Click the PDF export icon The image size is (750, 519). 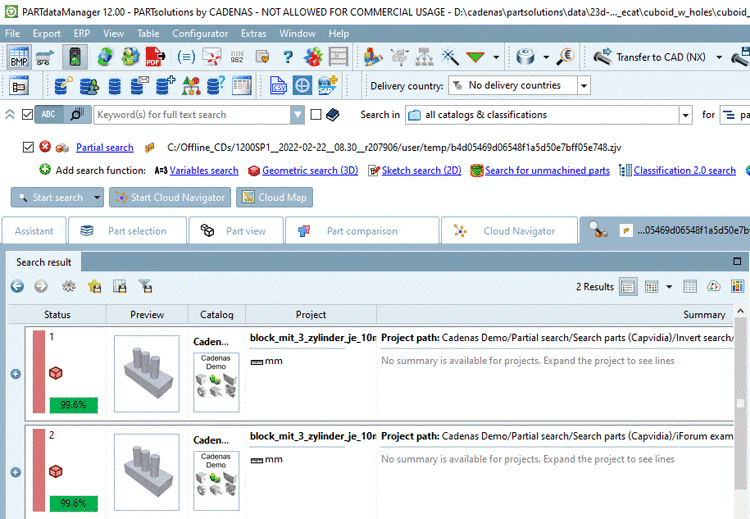(x=155, y=57)
